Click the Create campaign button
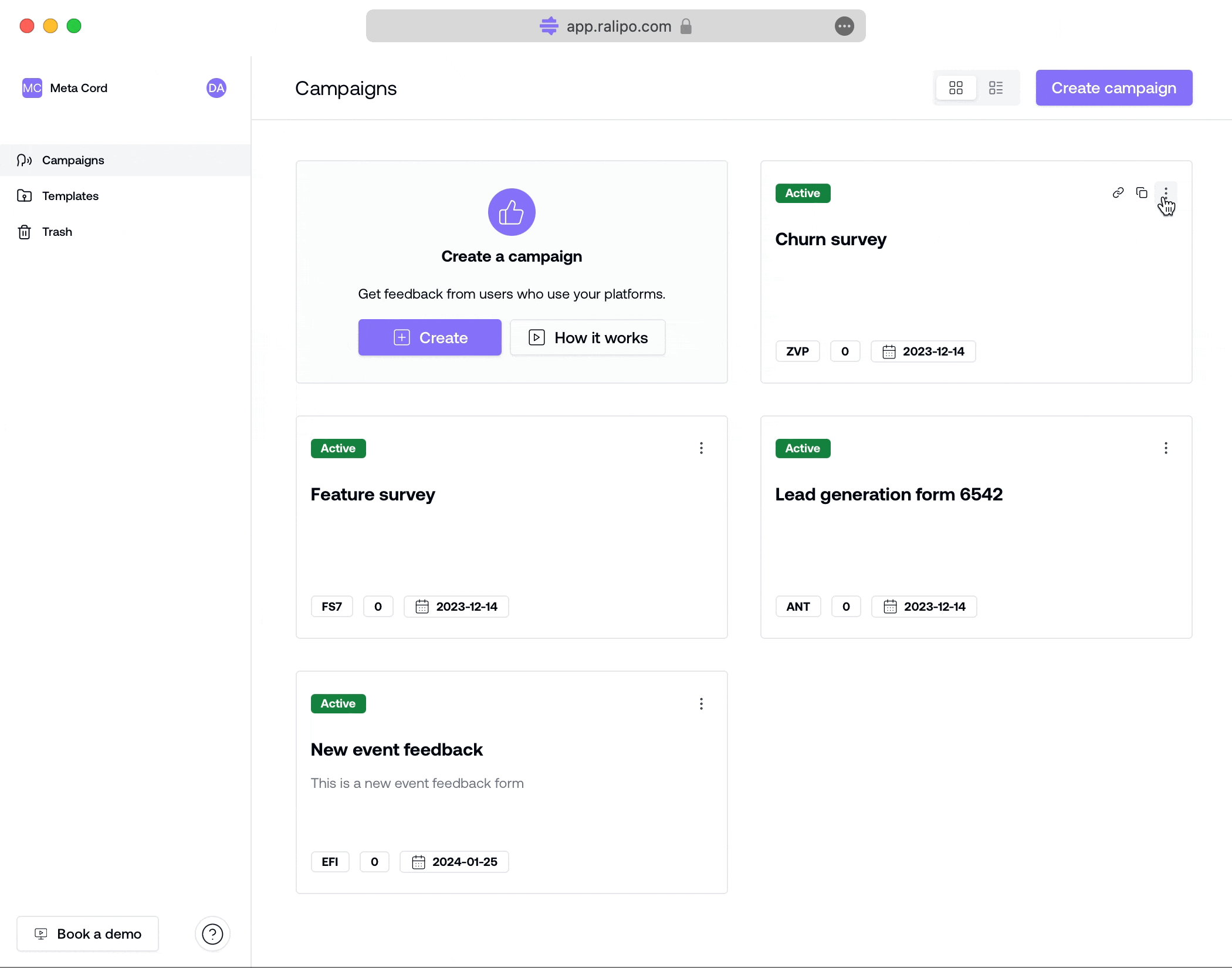 pyautogui.click(x=1113, y=88)
